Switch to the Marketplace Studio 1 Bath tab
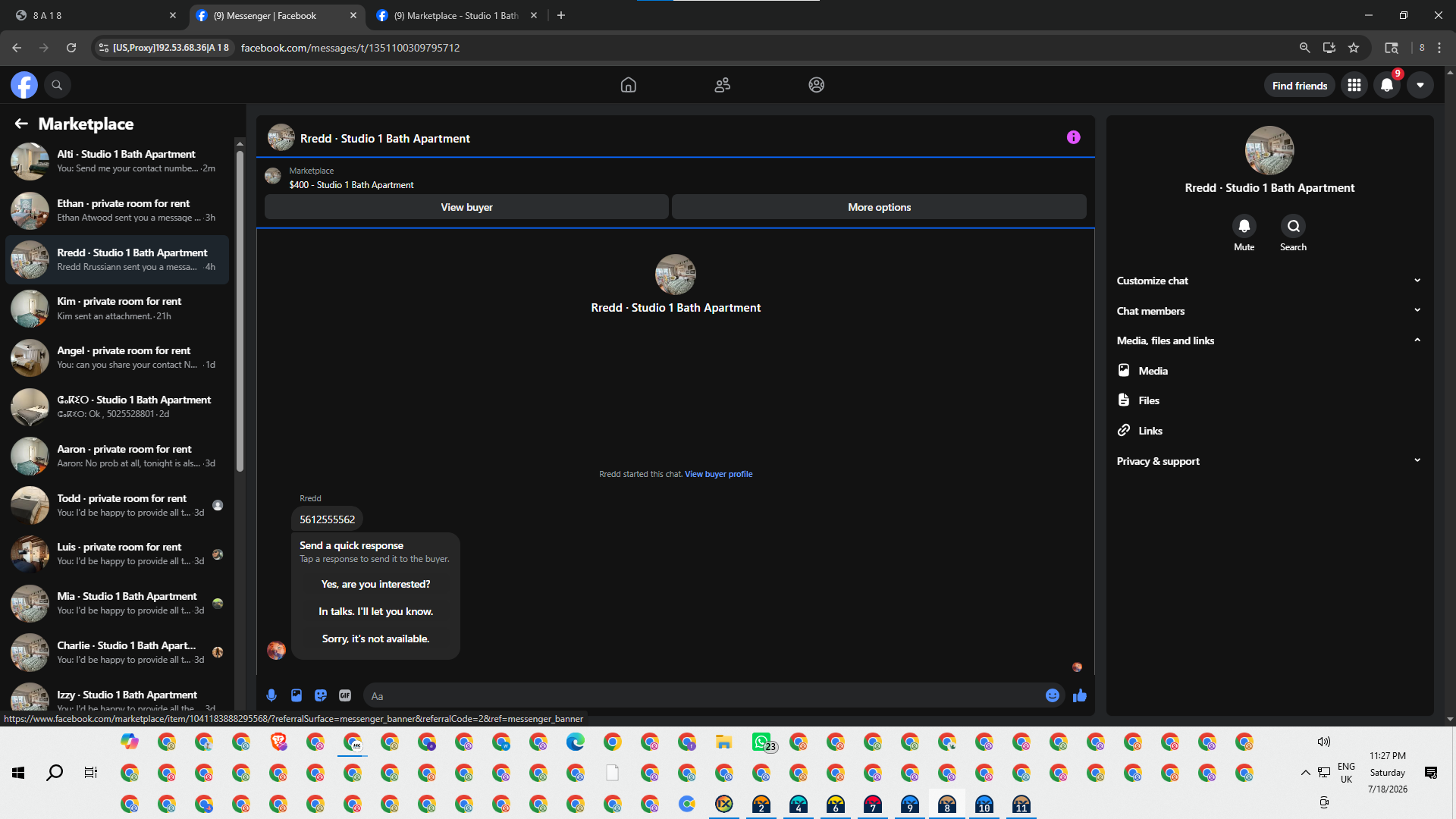The height and width of the screenshot is (819, 1456). coord(455,15)
